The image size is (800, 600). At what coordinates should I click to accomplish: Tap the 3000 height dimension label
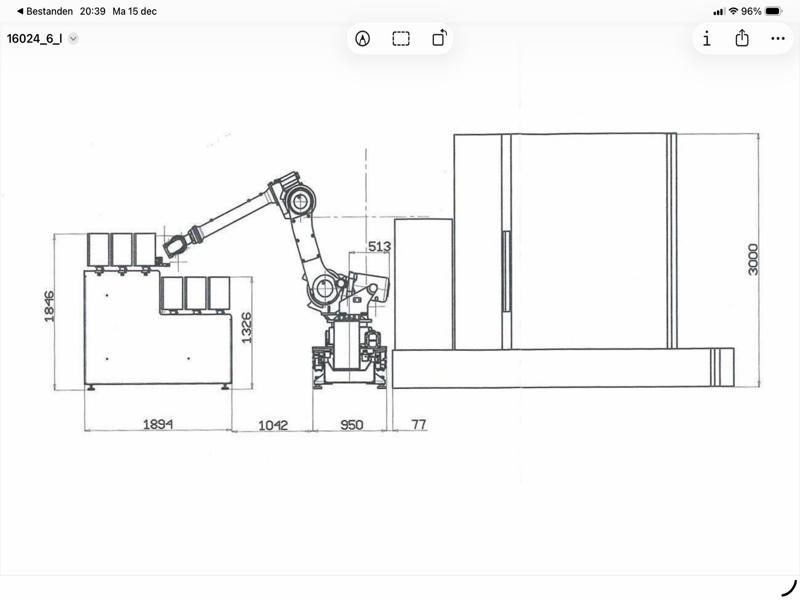[x=754, y=258]
